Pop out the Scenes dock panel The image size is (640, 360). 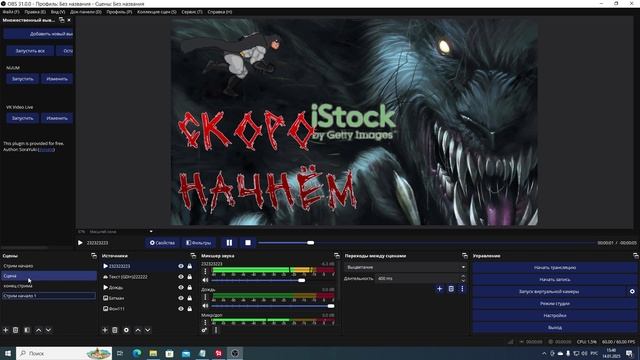94,256
